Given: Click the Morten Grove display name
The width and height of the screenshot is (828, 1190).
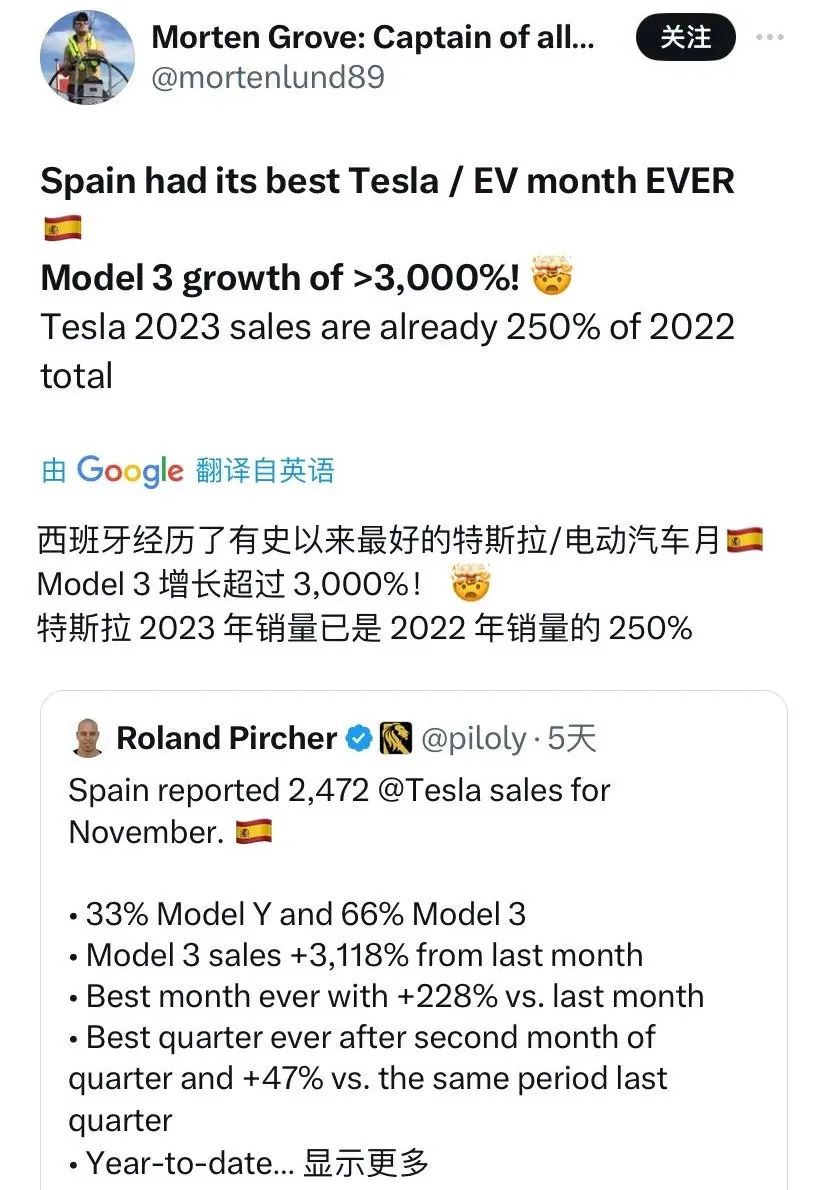Looking at the screenshot, I should (x=373, y=36).
